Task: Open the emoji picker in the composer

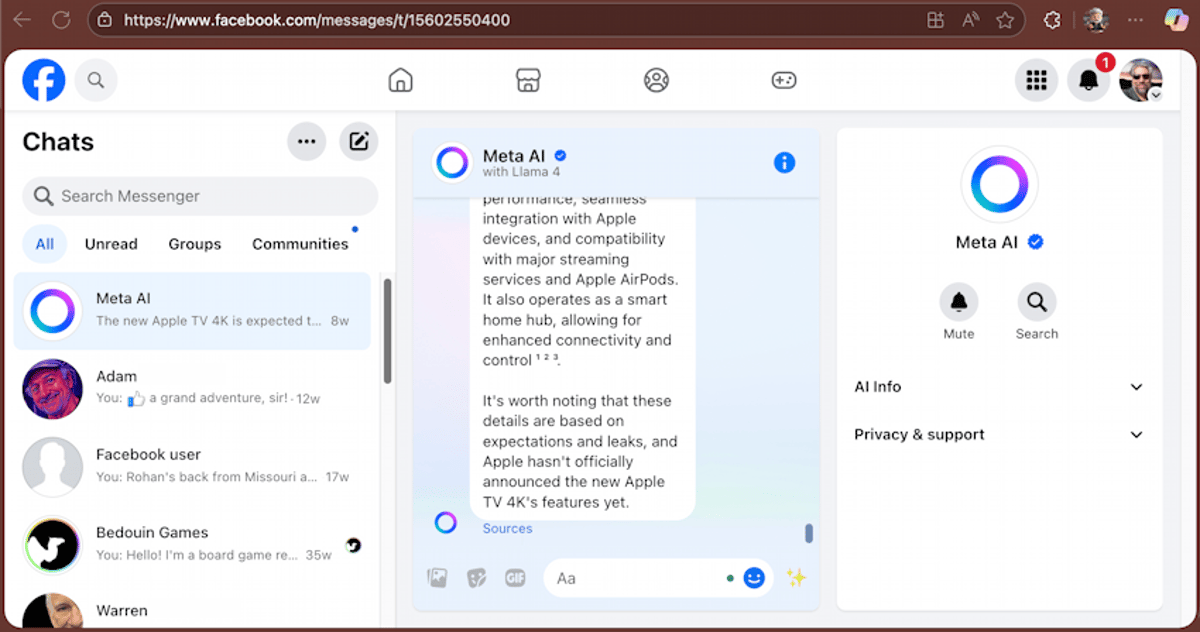Action: [754, 578]
